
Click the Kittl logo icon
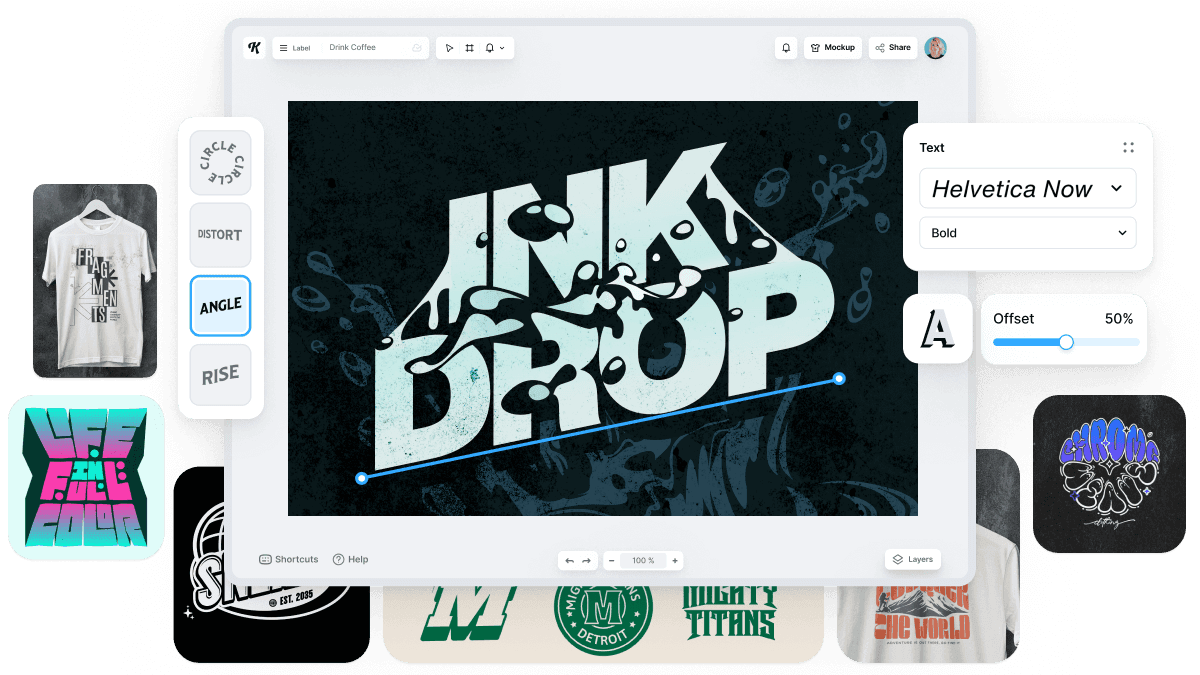[253, 47]
